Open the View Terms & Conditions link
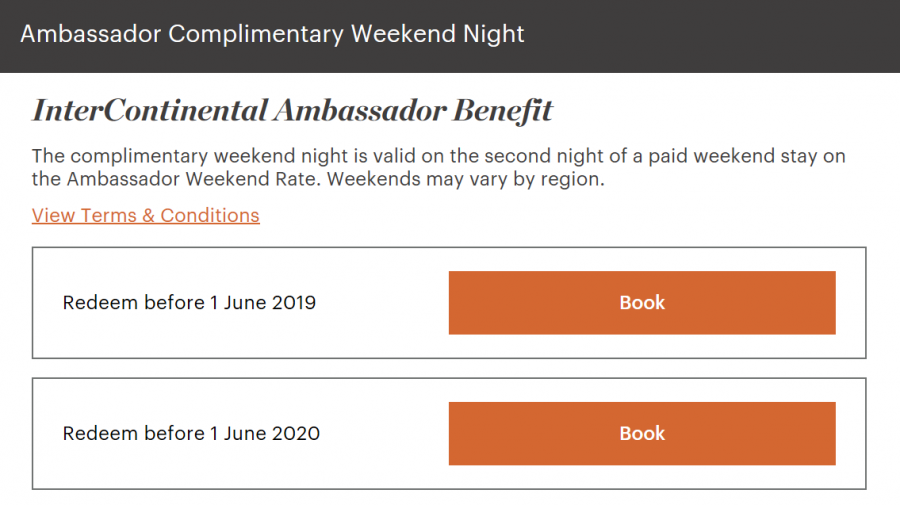Viewport: 900px width, 505px height. (145, 215)
